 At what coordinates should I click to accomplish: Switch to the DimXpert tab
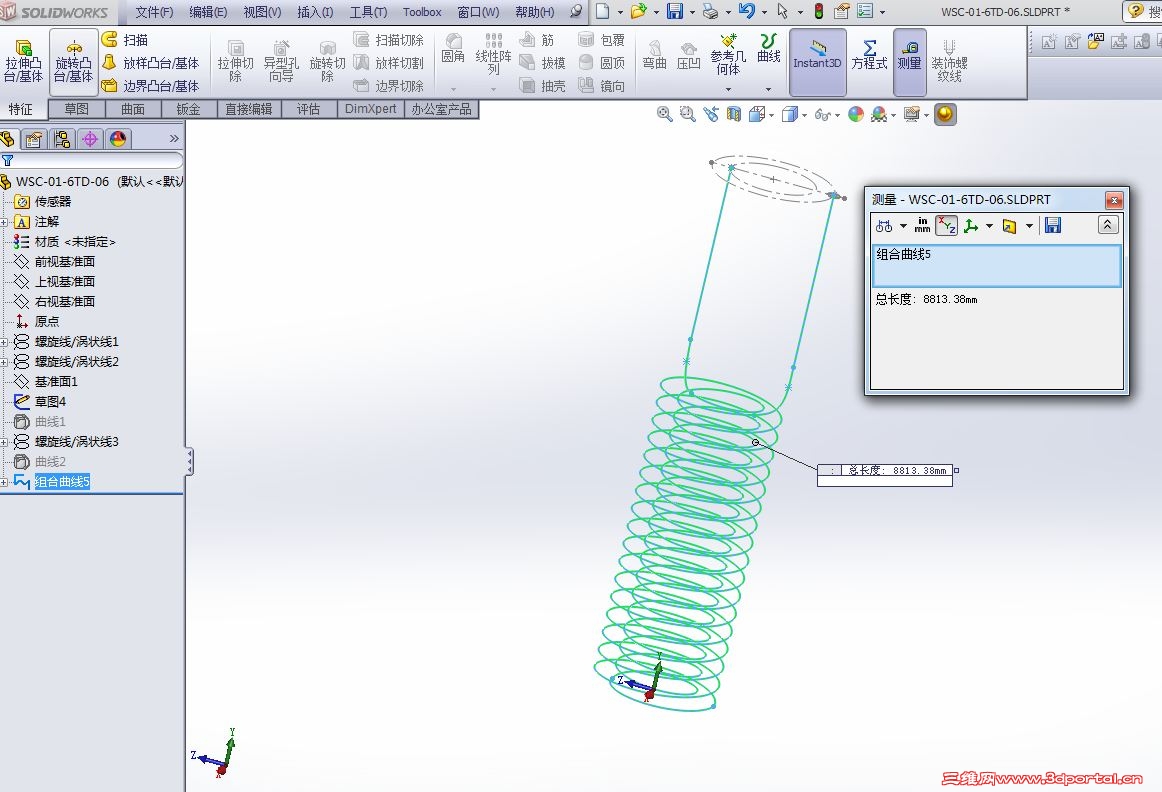(371, 109)
